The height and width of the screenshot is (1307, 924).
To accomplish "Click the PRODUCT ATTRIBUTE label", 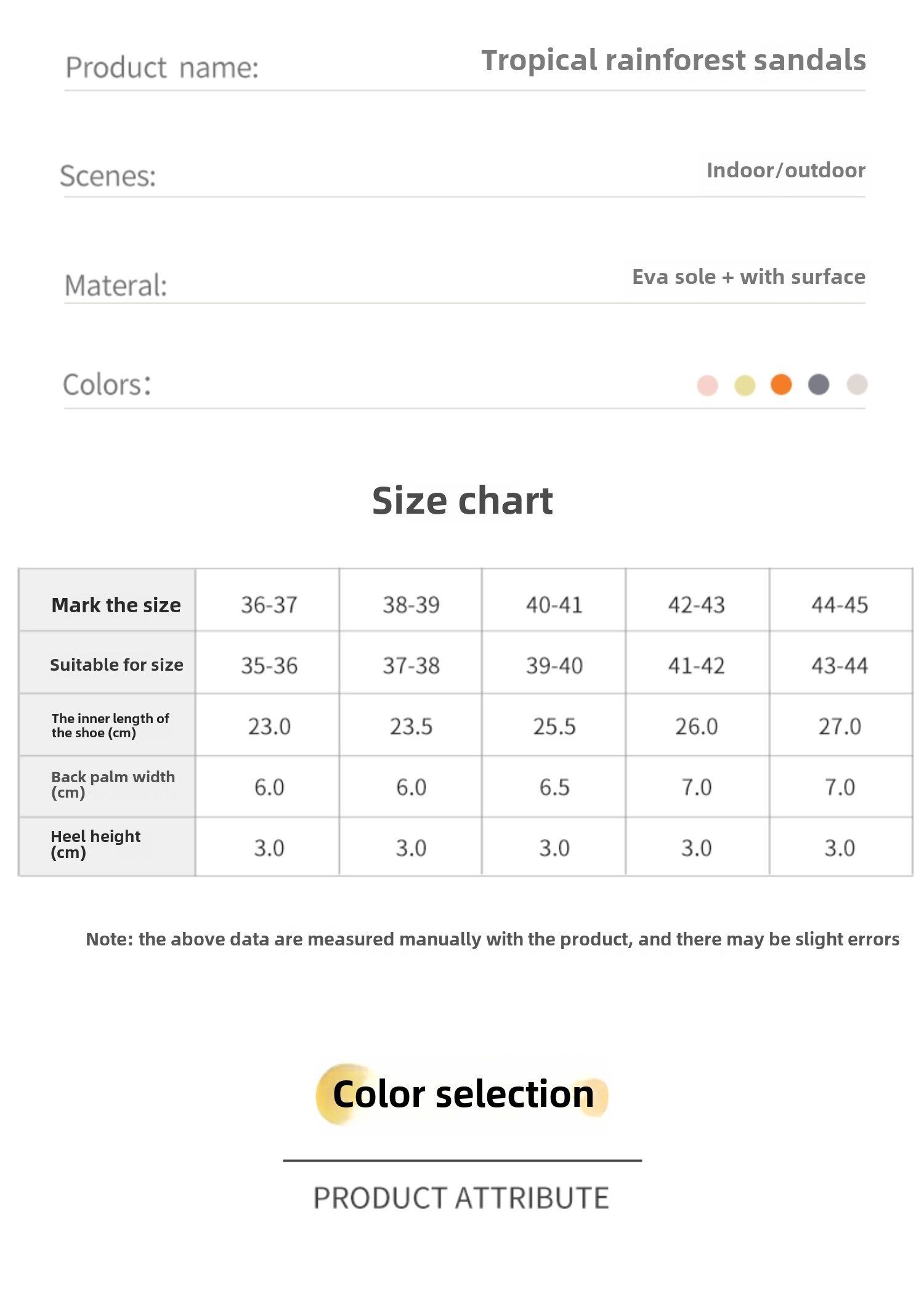I will coord(461,1198).
